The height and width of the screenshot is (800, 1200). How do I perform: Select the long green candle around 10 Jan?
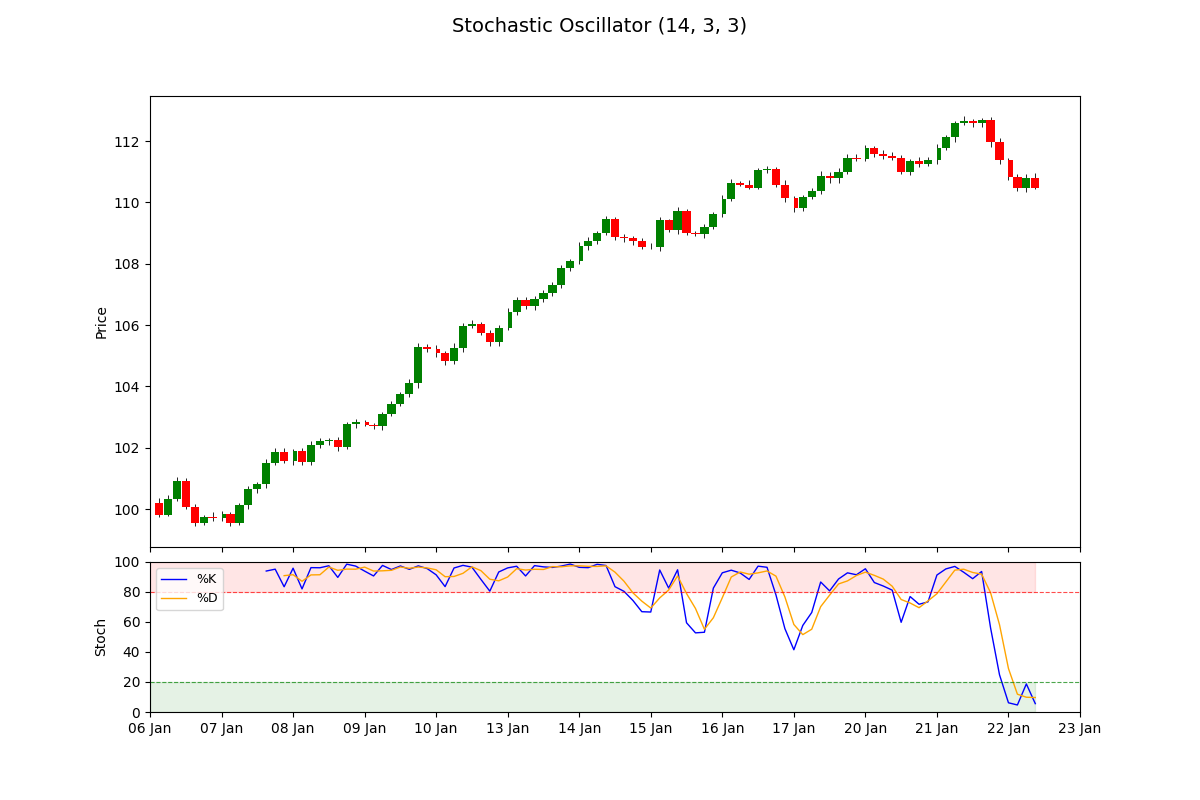pyautogui.click(x=417, y=365)
